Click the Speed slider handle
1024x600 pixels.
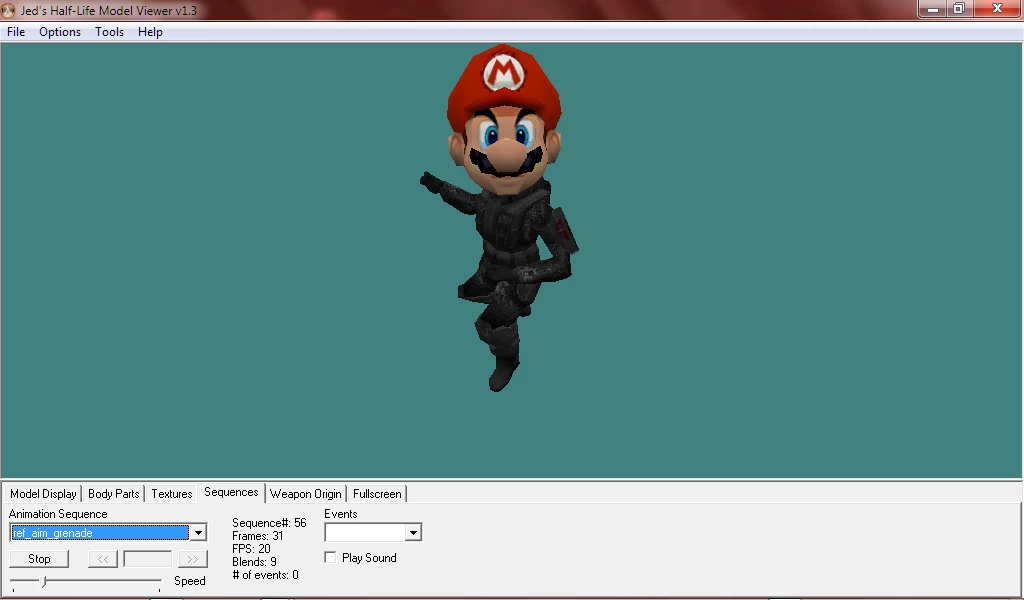pos(44,580)
